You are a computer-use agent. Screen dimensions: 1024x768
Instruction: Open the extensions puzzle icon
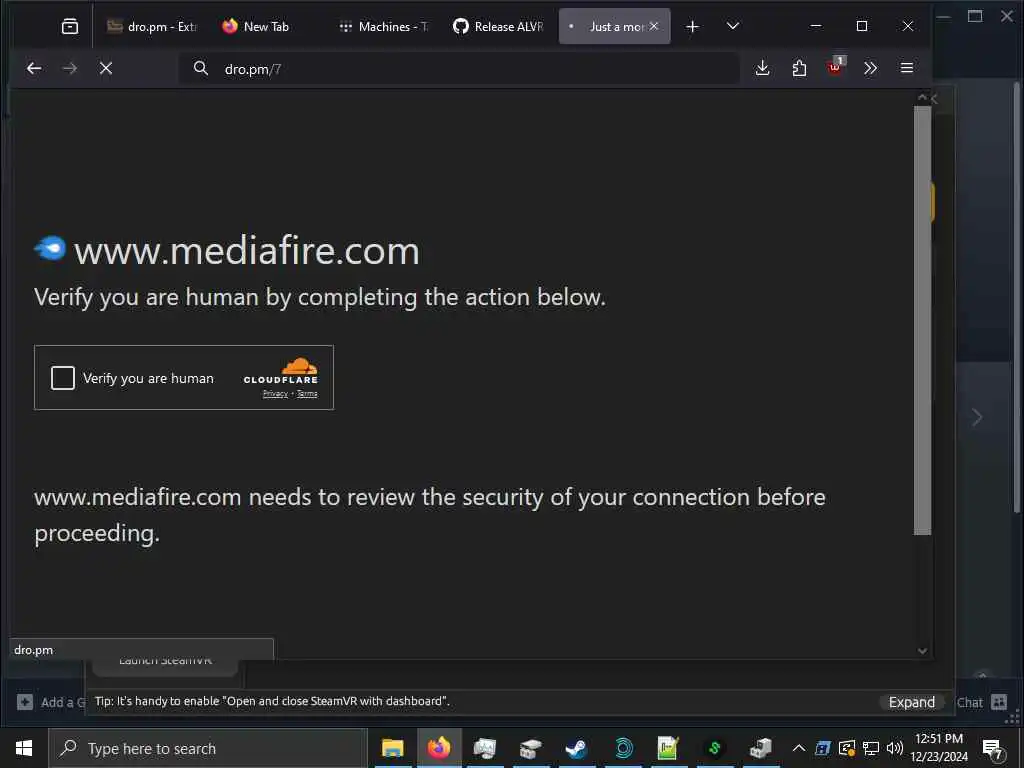[x=799, y=68]
